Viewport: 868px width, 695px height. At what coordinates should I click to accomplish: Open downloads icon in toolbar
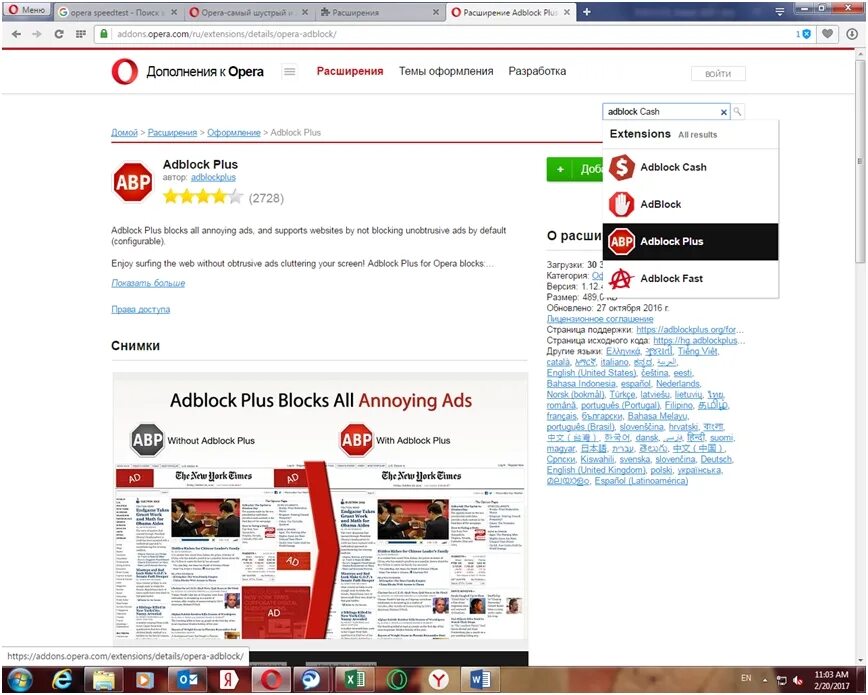[x=852, y=34]
